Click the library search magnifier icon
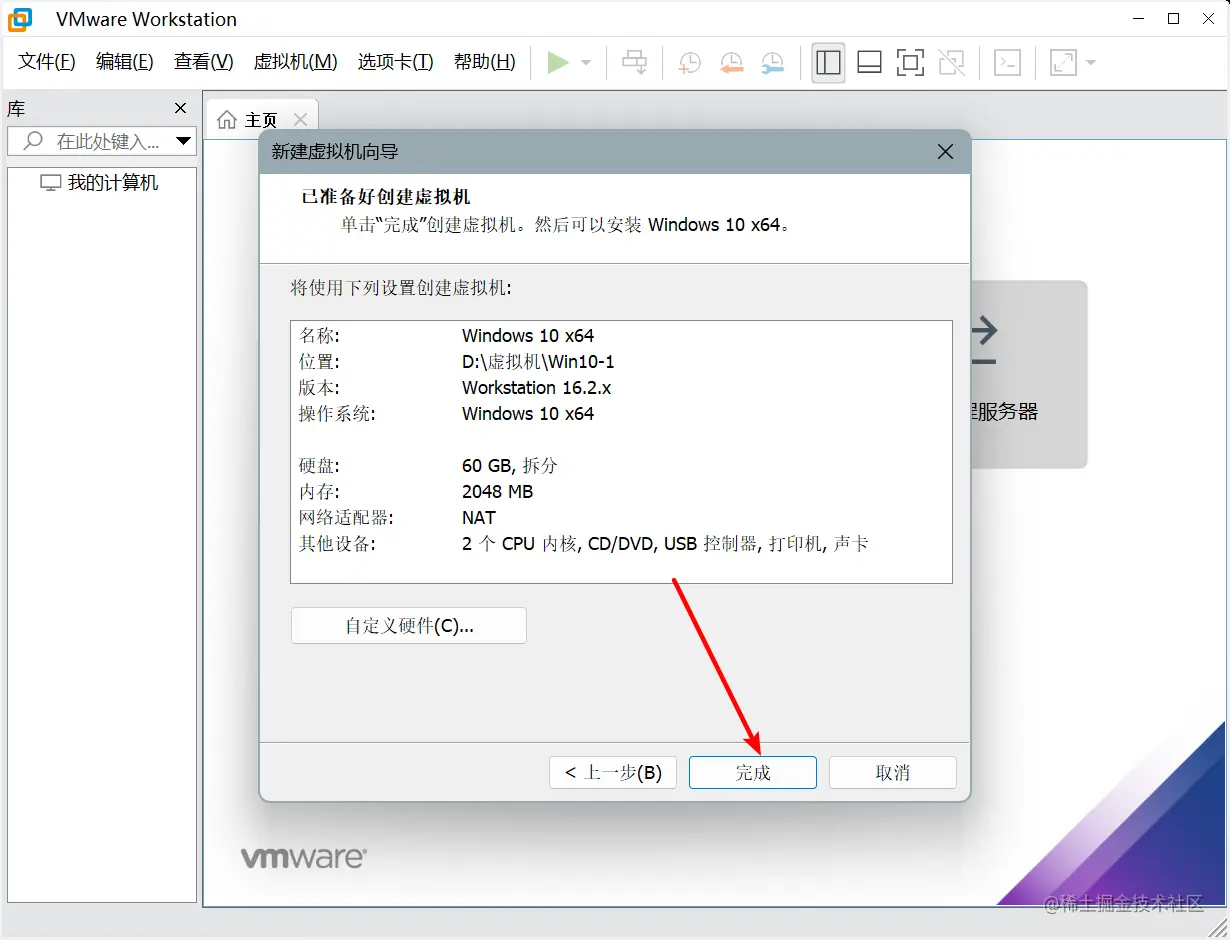1230x940 pixels. point(33,141)
